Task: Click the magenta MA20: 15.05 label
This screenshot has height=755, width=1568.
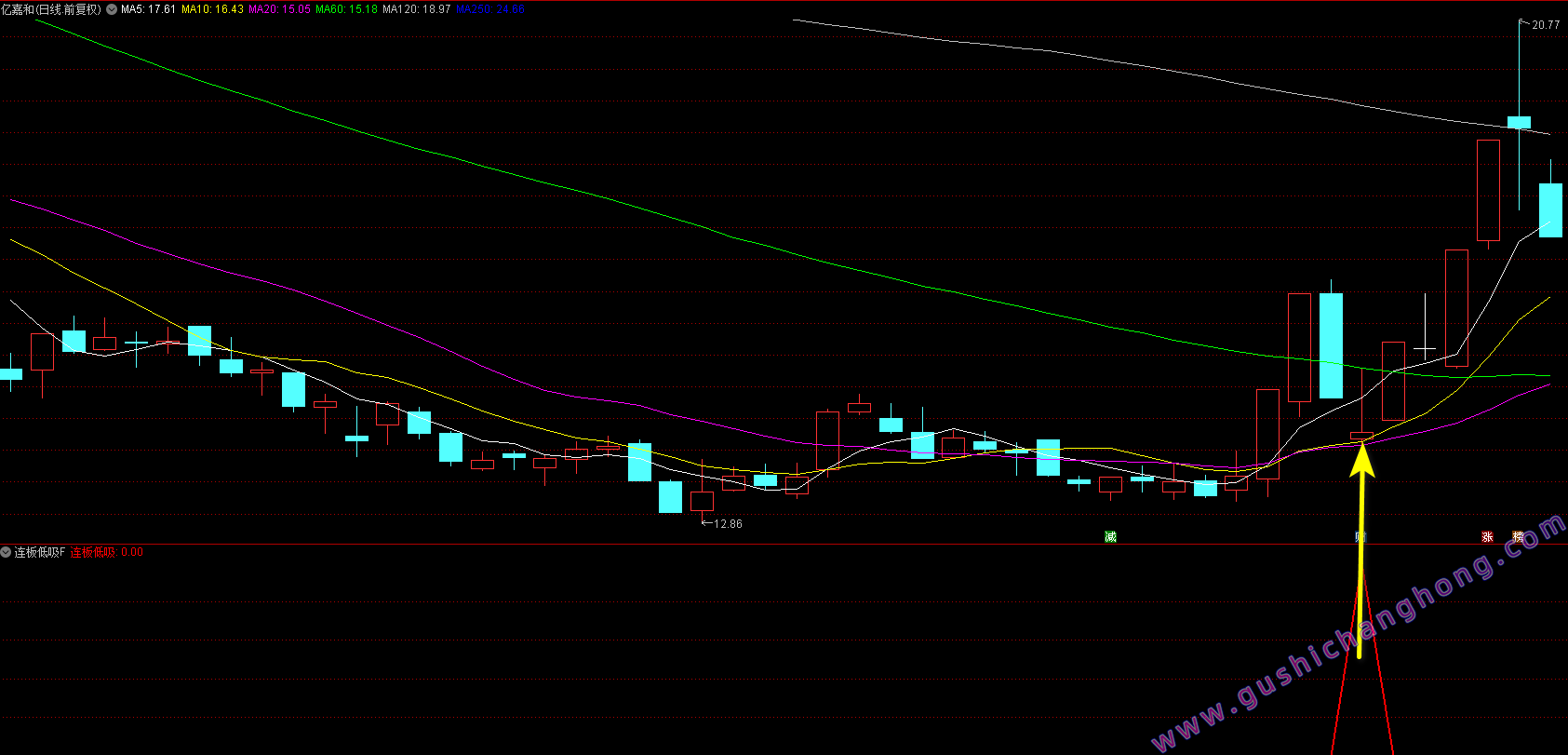Action: (x=279, y=9)
